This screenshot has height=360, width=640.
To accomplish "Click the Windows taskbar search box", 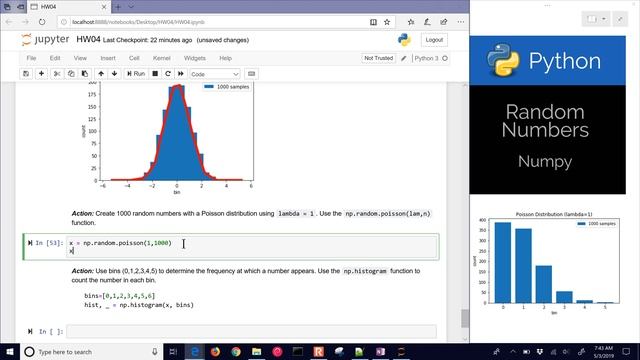I will [x=91, y=351].
